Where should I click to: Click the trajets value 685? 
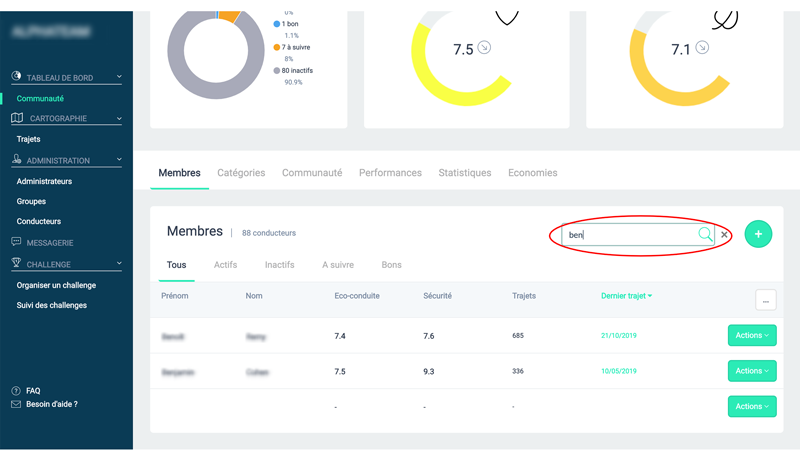pyautogui.click(x=518, y=336)
